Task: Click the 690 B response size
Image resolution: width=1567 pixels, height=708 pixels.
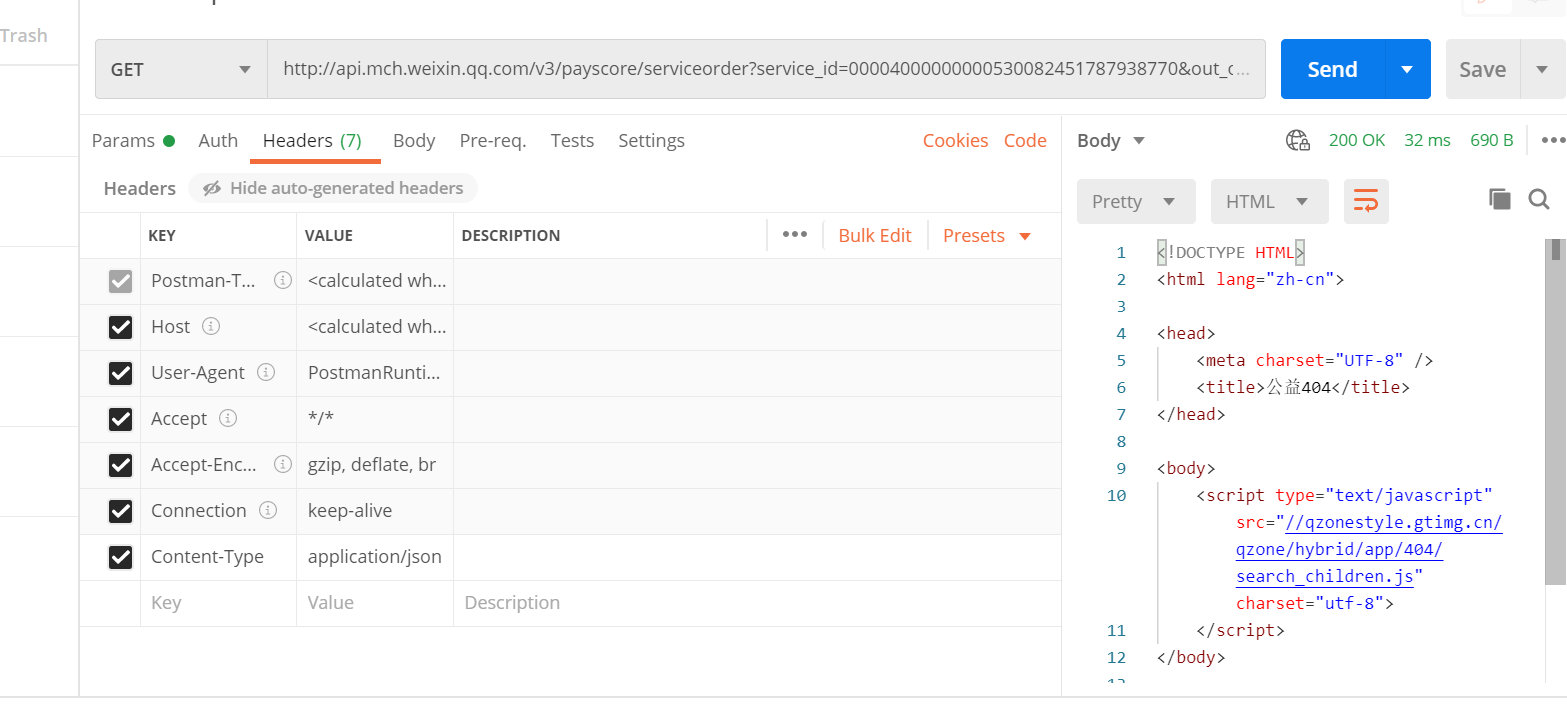Action: click(1492, 141)
